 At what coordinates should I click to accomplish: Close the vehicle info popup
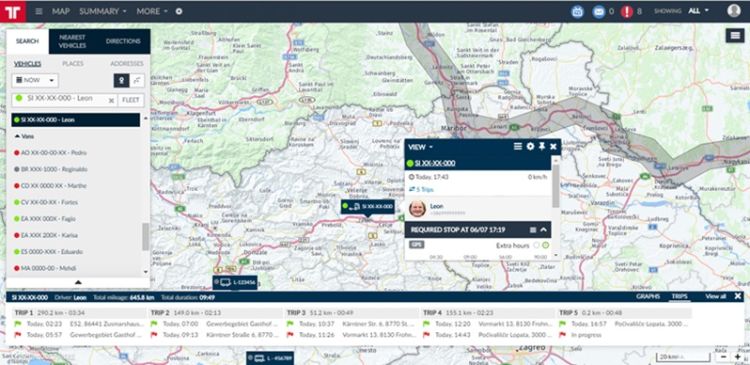click(553, 146)
